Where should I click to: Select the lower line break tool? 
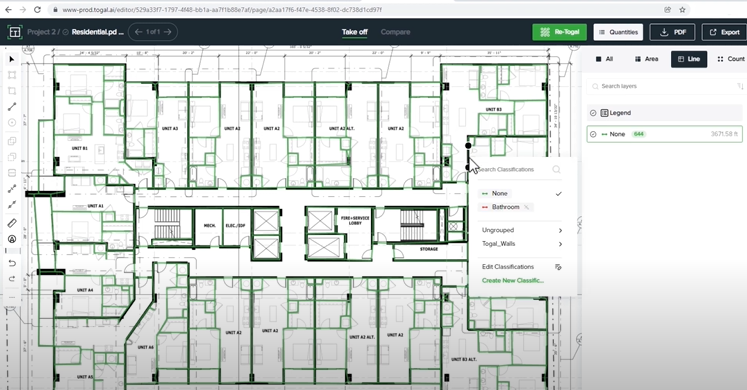(x=12, y=205)
